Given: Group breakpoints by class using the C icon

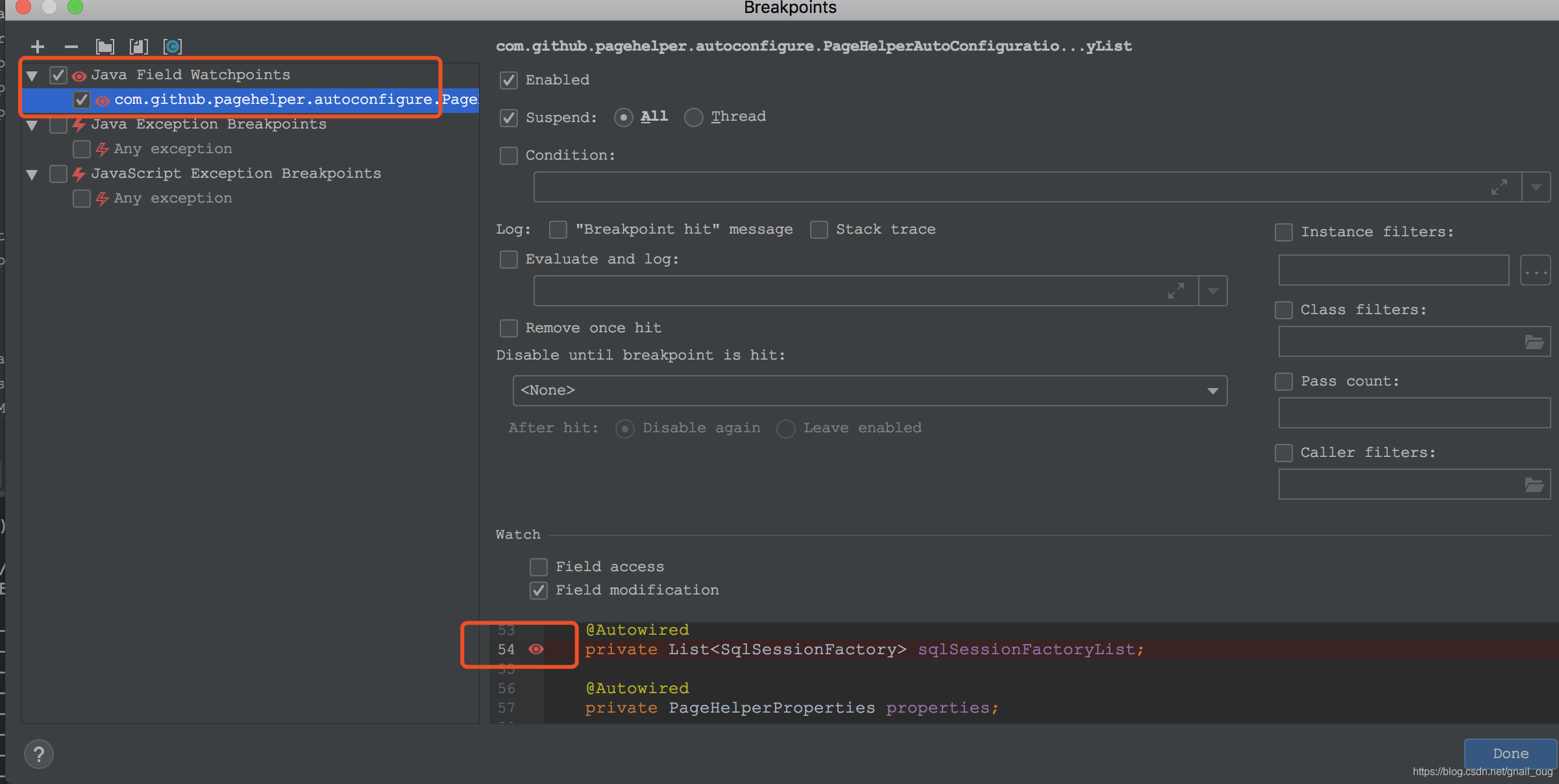Looking at the screenshot, I should (172, 46).
